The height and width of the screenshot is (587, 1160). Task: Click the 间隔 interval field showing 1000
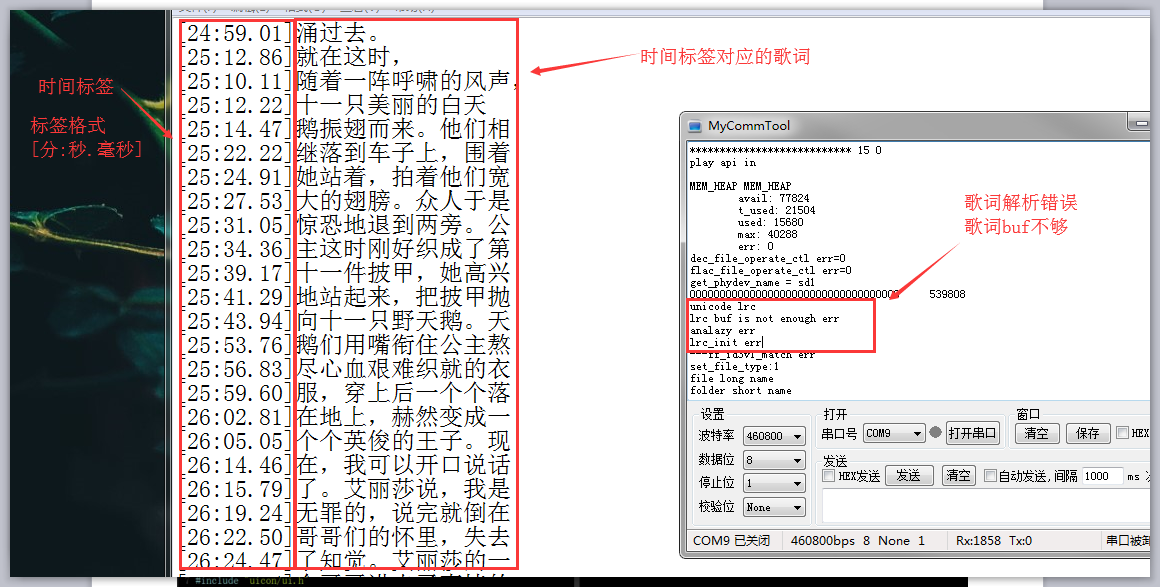pyautogui.click(x=1102, y=476)
